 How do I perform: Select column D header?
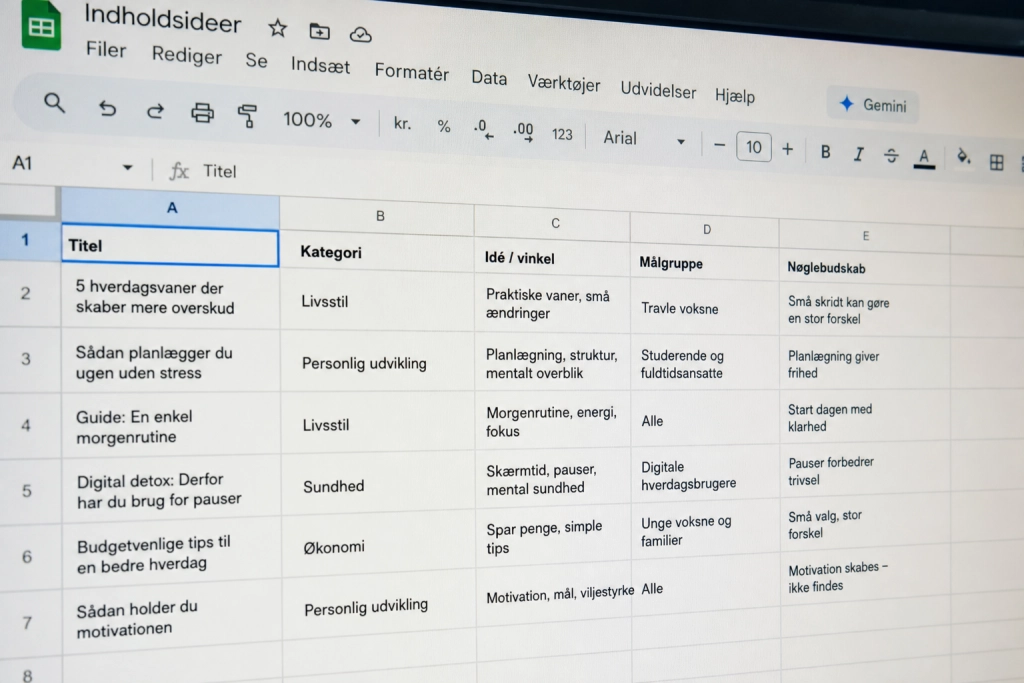coord(705,230)
